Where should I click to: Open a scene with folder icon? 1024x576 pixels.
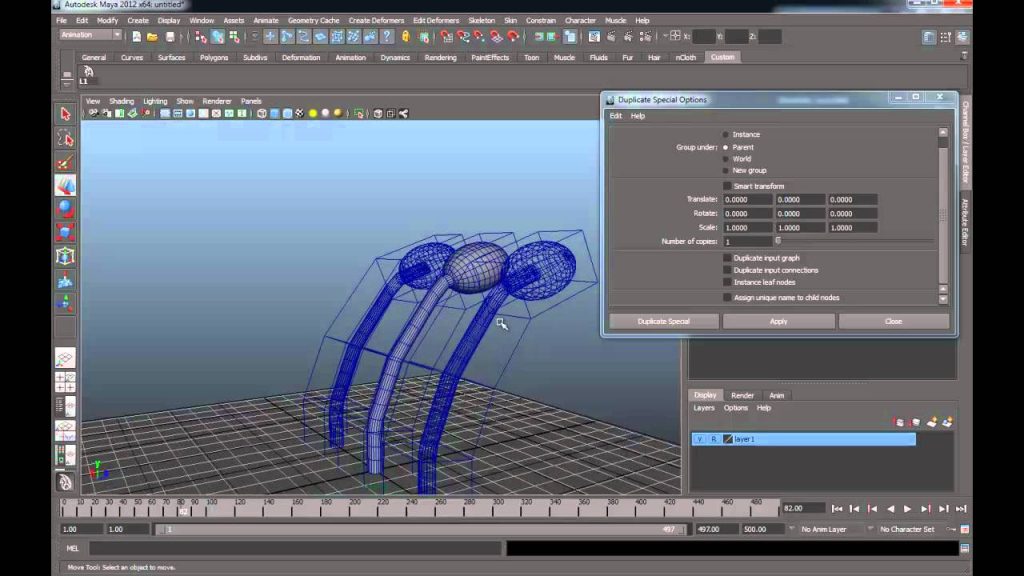click(x=152, y=37)
